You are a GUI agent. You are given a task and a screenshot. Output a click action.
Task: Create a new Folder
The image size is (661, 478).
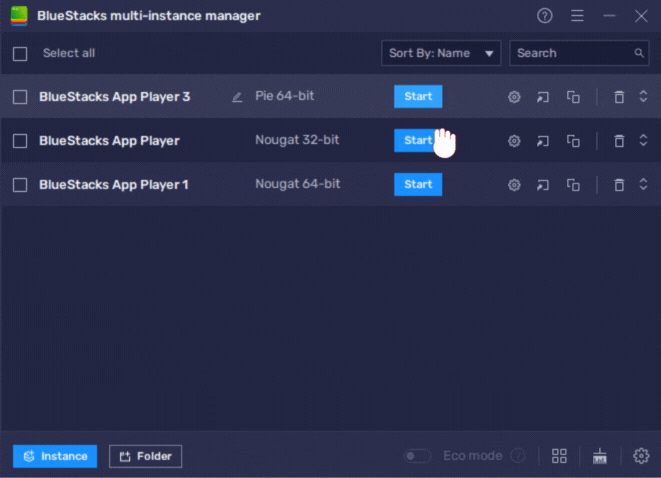click(145, 456)
